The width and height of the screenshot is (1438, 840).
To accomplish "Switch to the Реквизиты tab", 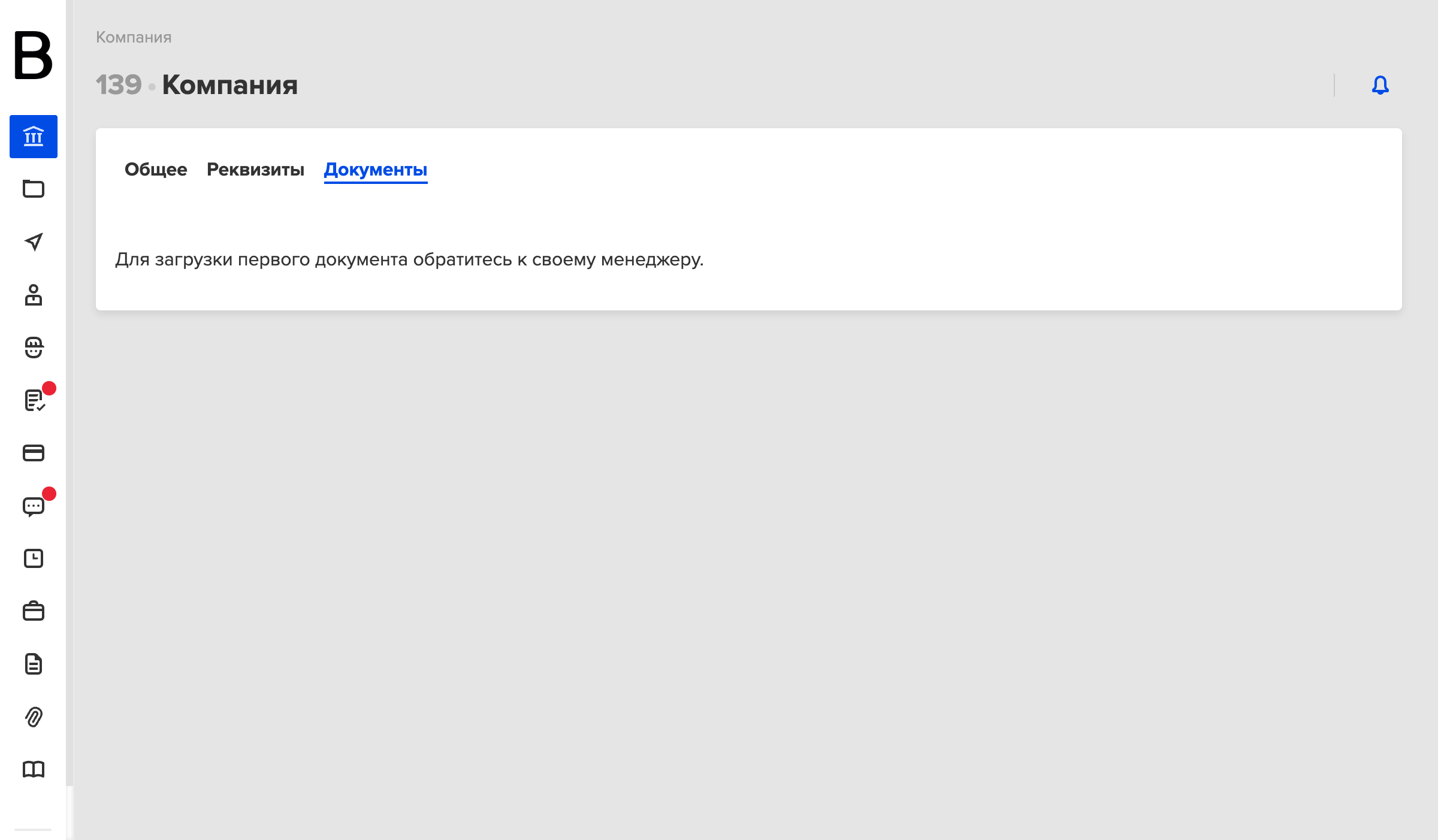I will [255, 170].
